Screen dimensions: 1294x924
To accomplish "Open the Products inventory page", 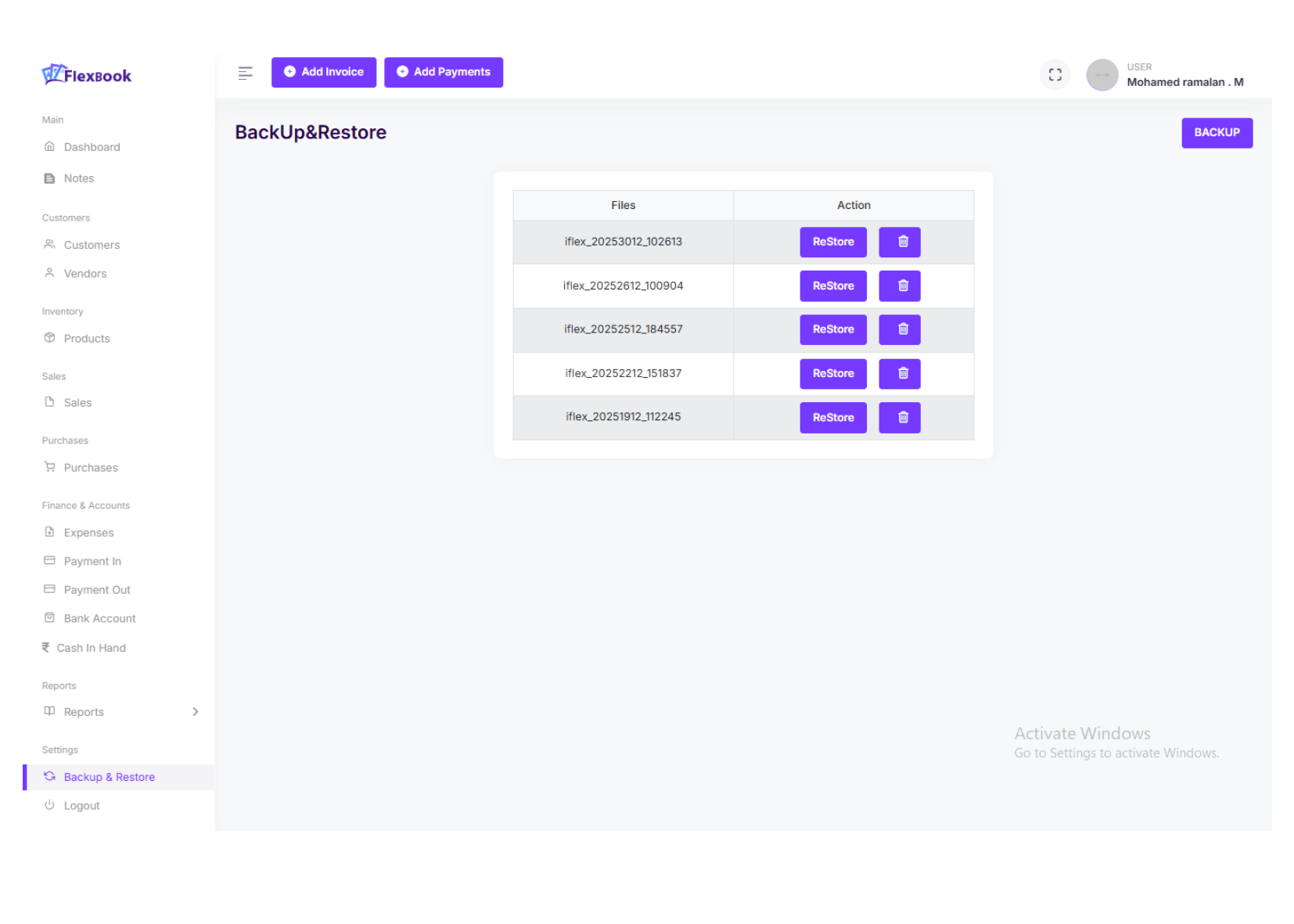I will coord(87,339).
